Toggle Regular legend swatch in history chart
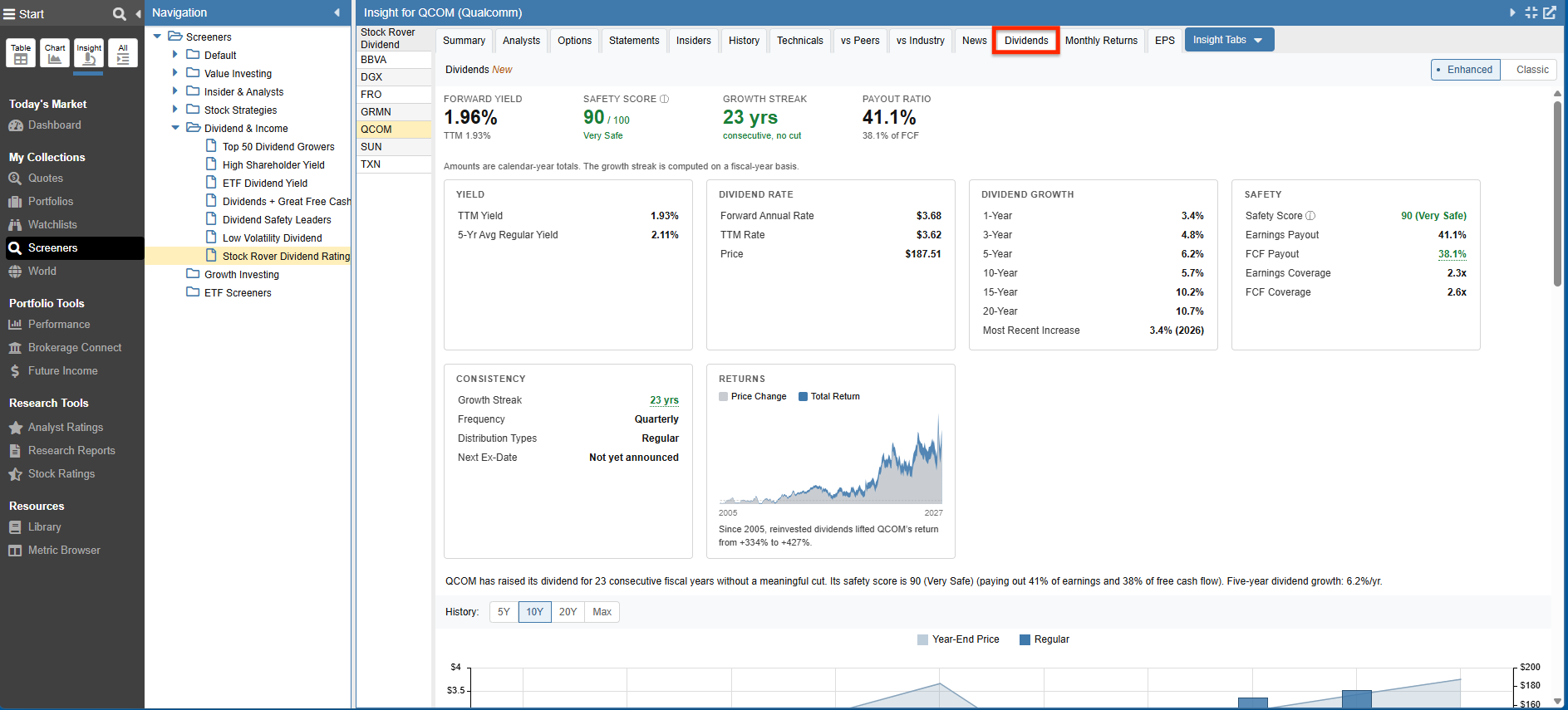Viewport: 1568px width, 710px height. [x=1025, y=639]
